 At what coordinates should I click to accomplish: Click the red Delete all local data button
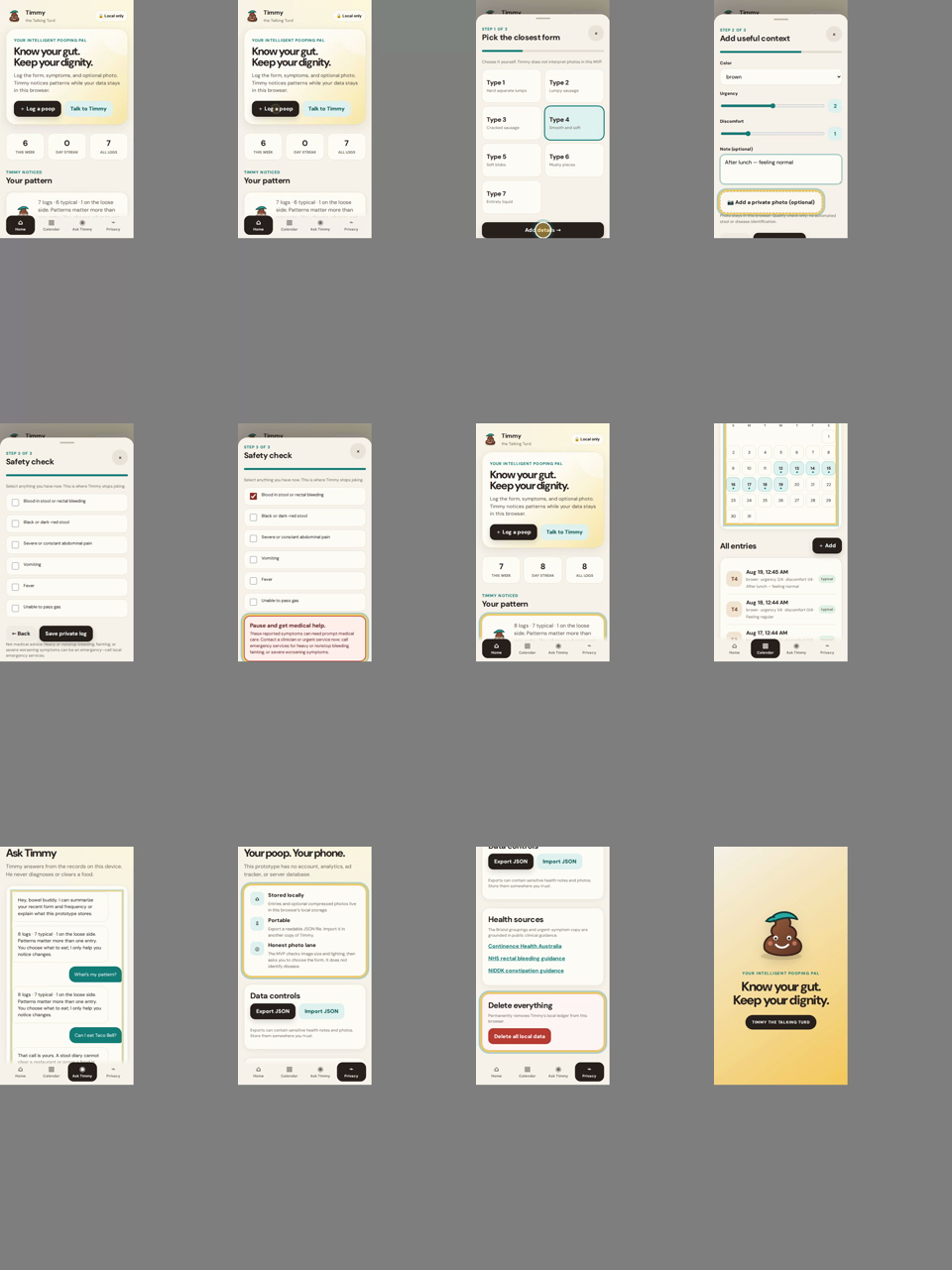click(520, 1036)
